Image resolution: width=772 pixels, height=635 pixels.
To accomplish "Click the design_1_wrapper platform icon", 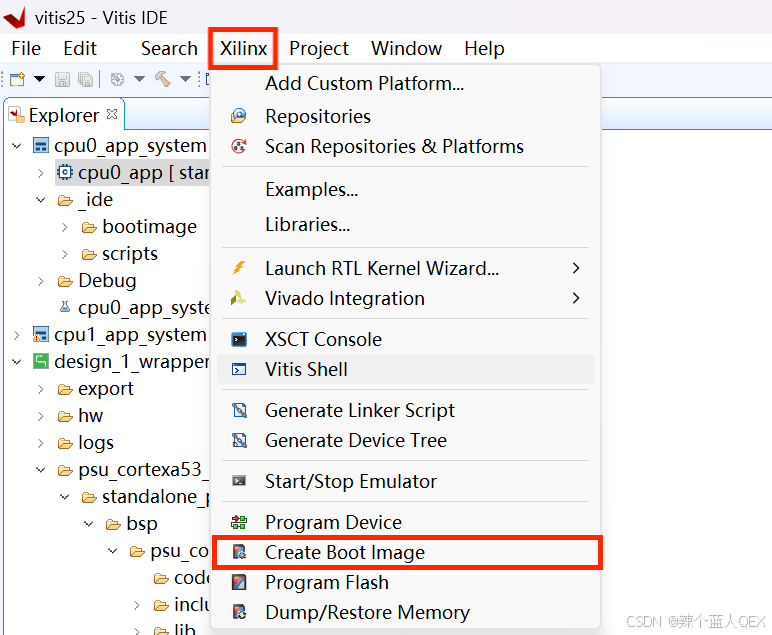I will 40,361.
